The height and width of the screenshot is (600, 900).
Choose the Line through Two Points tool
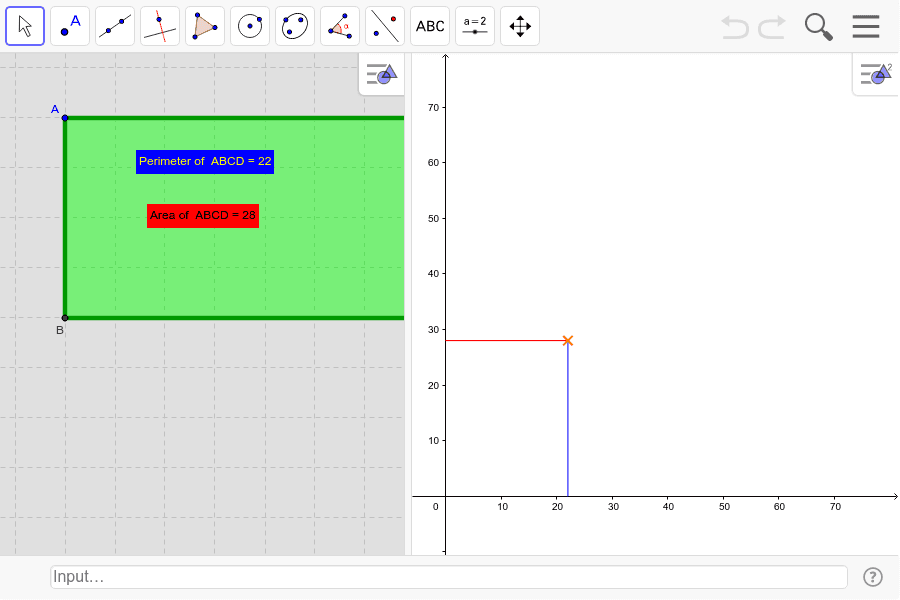point(114,25)
